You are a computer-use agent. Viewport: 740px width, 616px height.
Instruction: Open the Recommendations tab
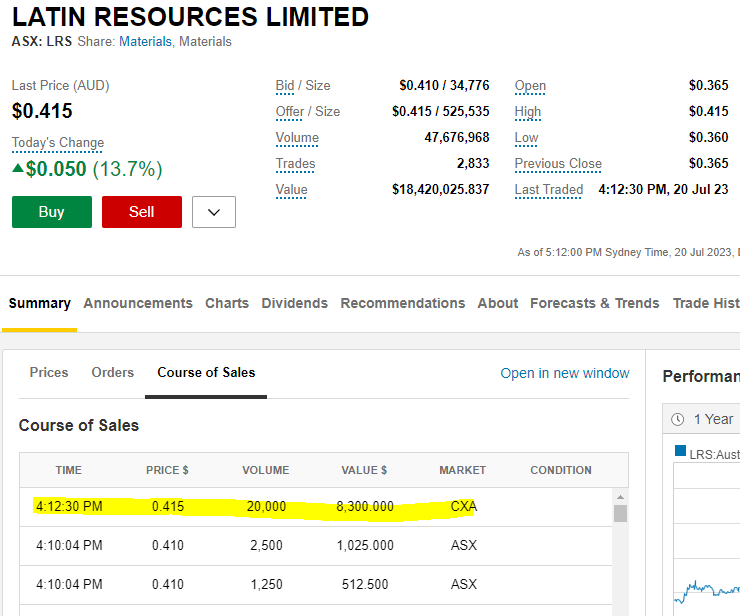(x=403, y=303)
